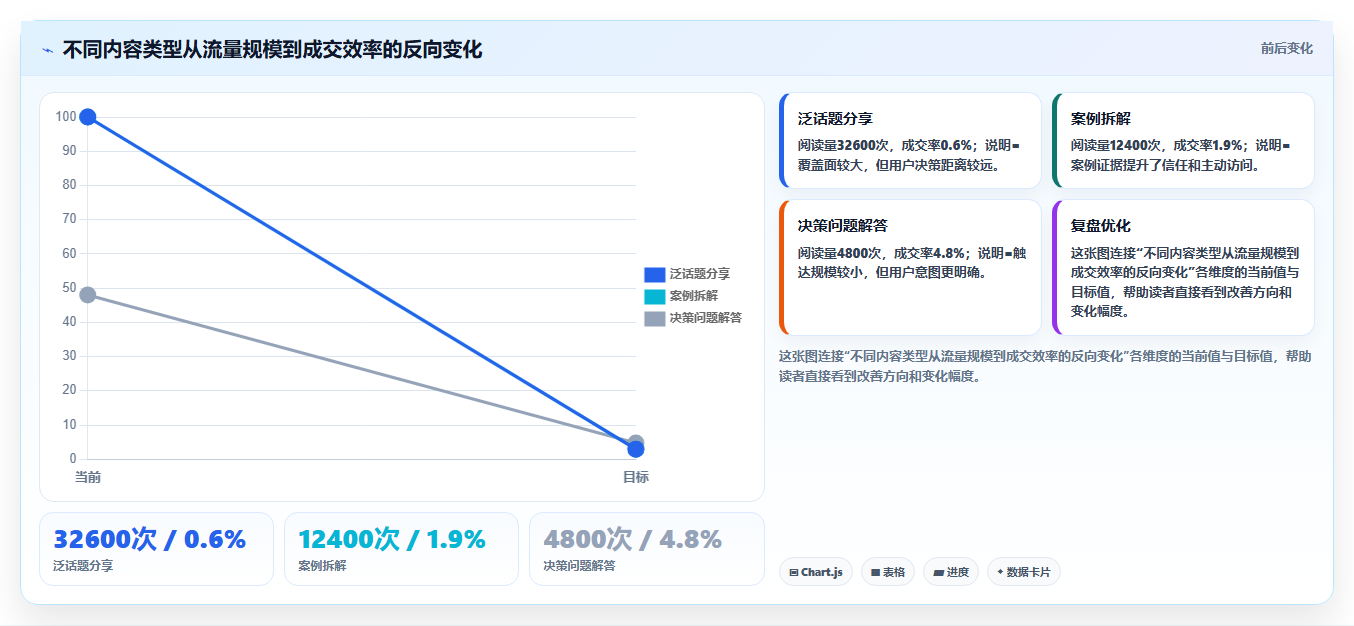Click the y-axis value 100

coord(66,117)
